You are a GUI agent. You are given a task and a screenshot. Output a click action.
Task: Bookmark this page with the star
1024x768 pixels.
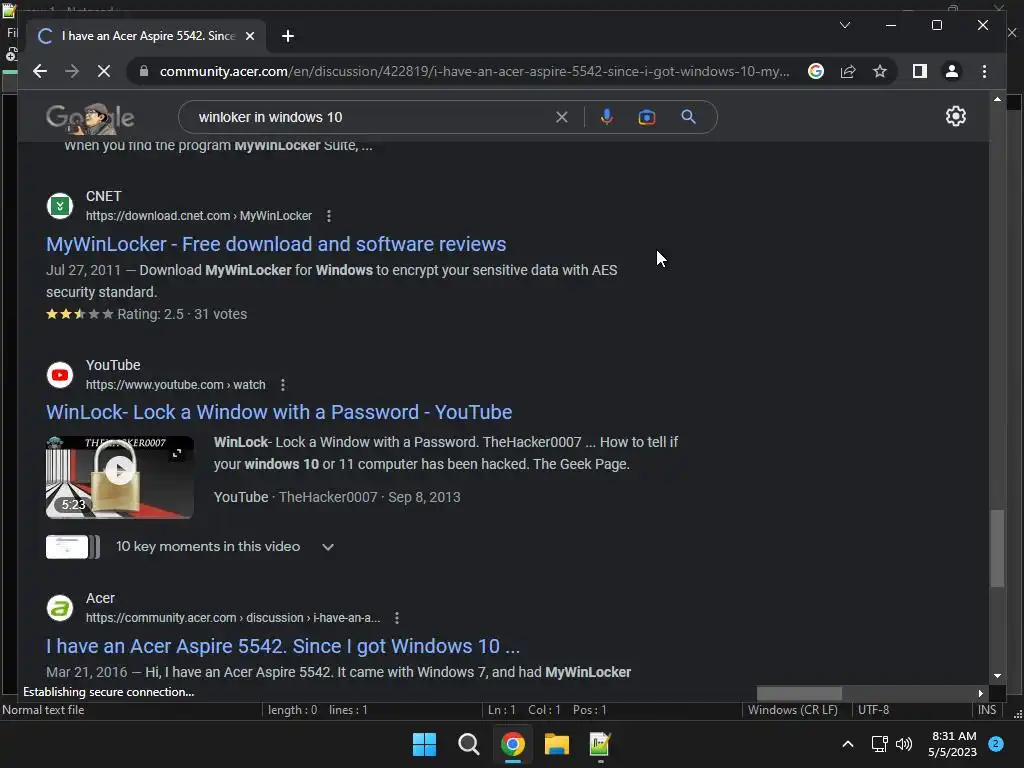pyautogui.click(x=880, y=71)
